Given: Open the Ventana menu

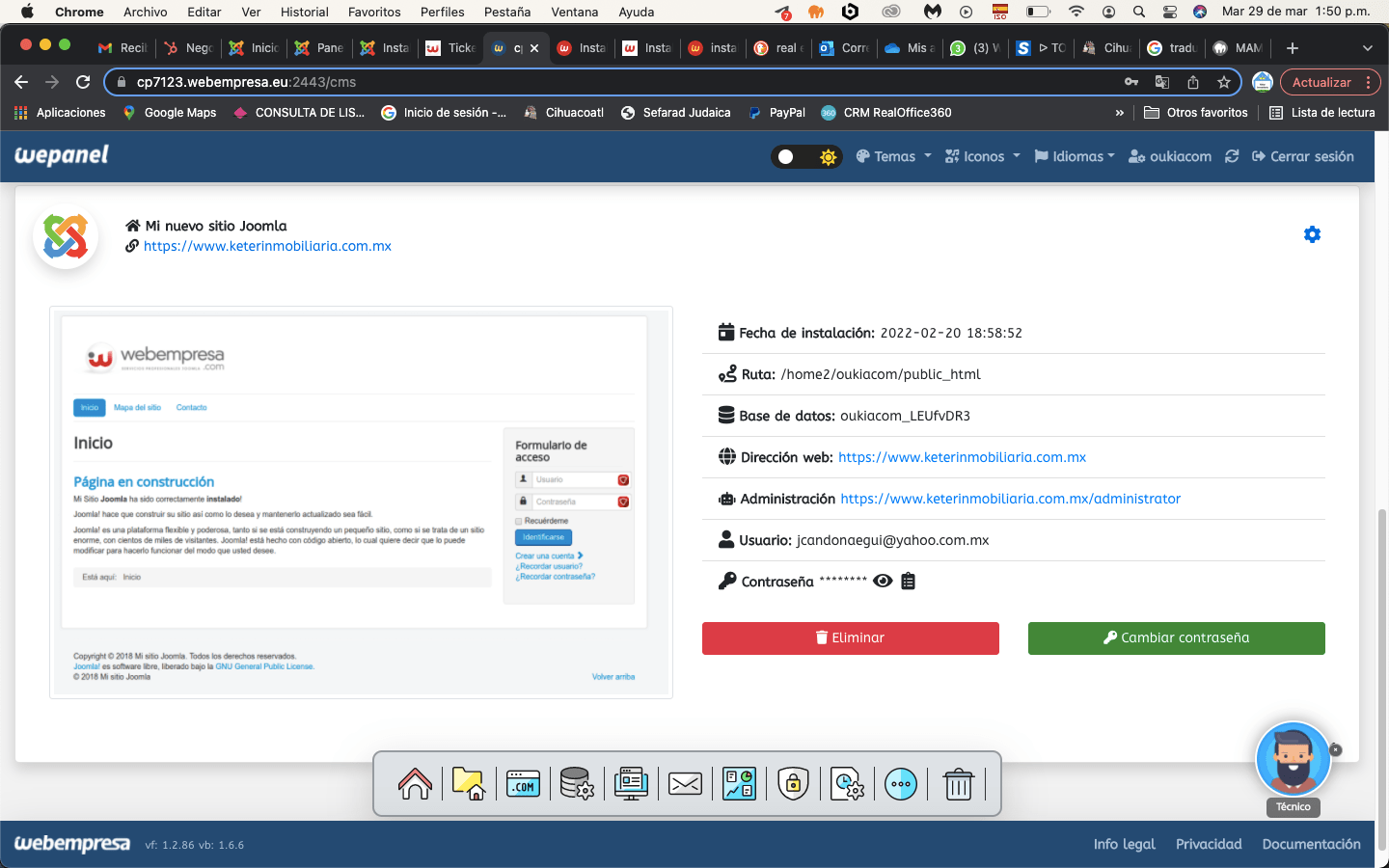Looking at the screenshot, I should pos(575,12).
